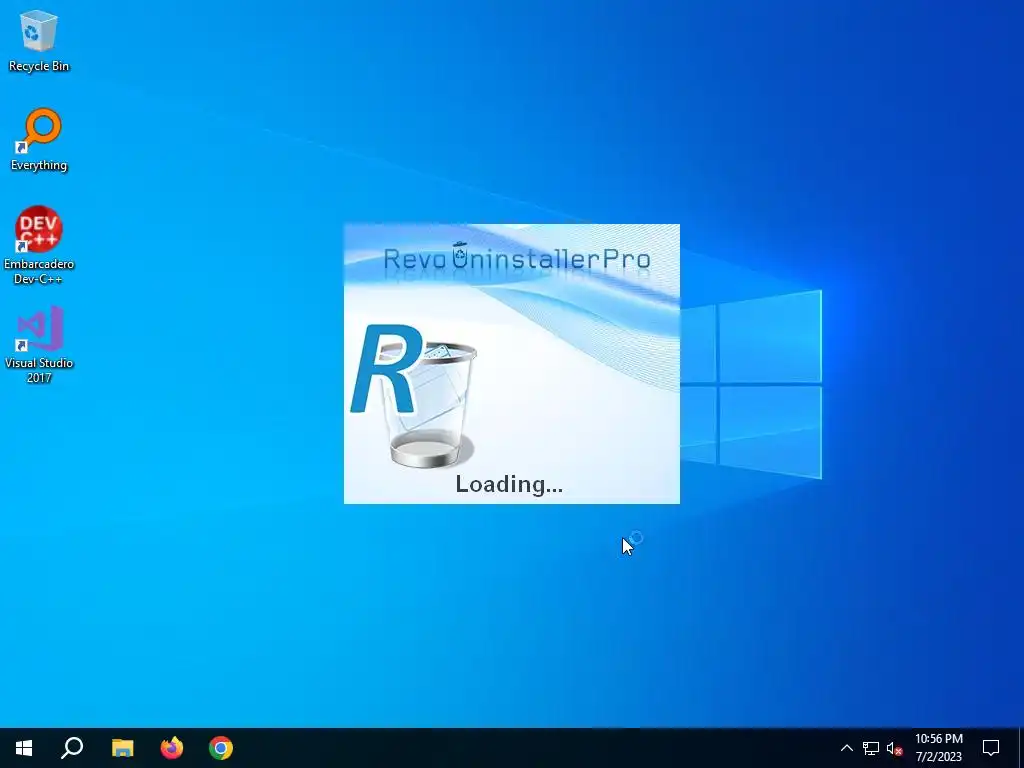This screenshot has height=768, width=1024.
Task: Select the Recycle Bin desktop icon
Action: 39,40
